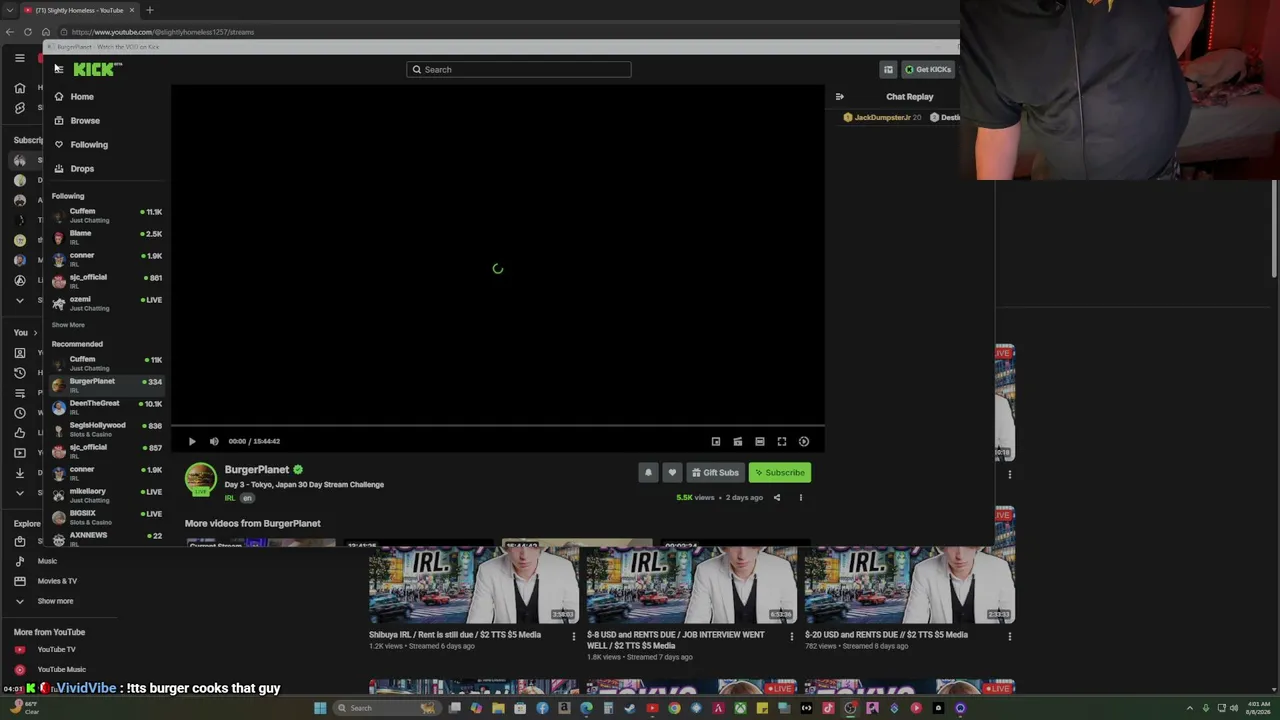
Task: Click the browser back button
Action: [10, 32]
